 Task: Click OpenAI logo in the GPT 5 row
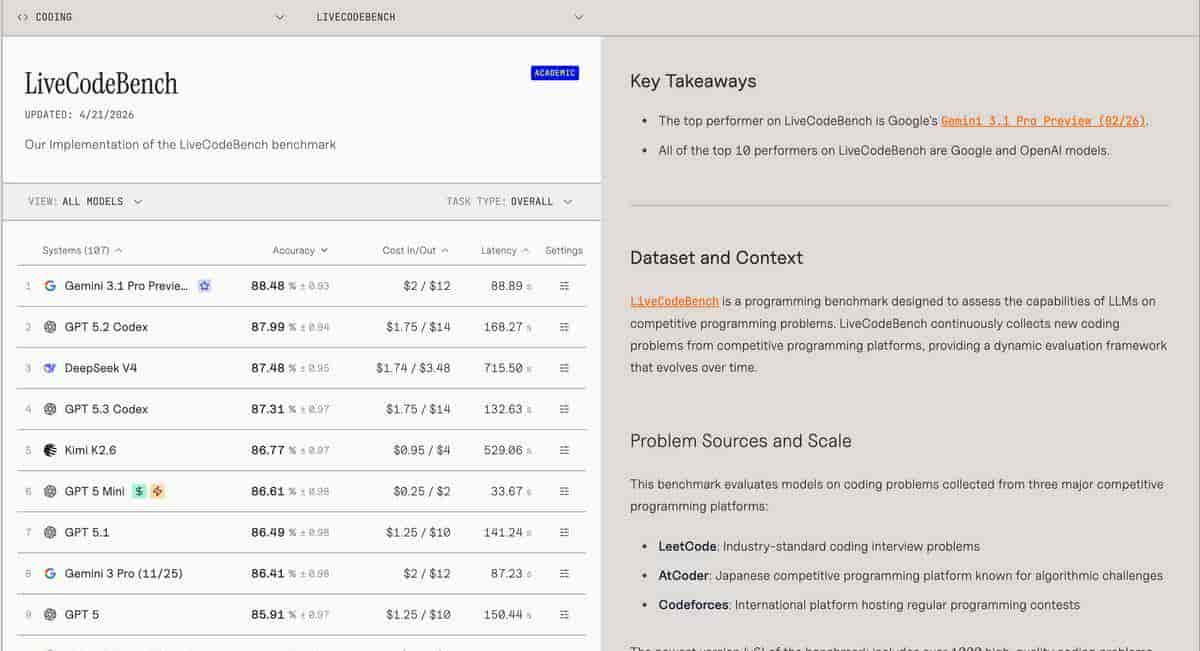point(50,614)
